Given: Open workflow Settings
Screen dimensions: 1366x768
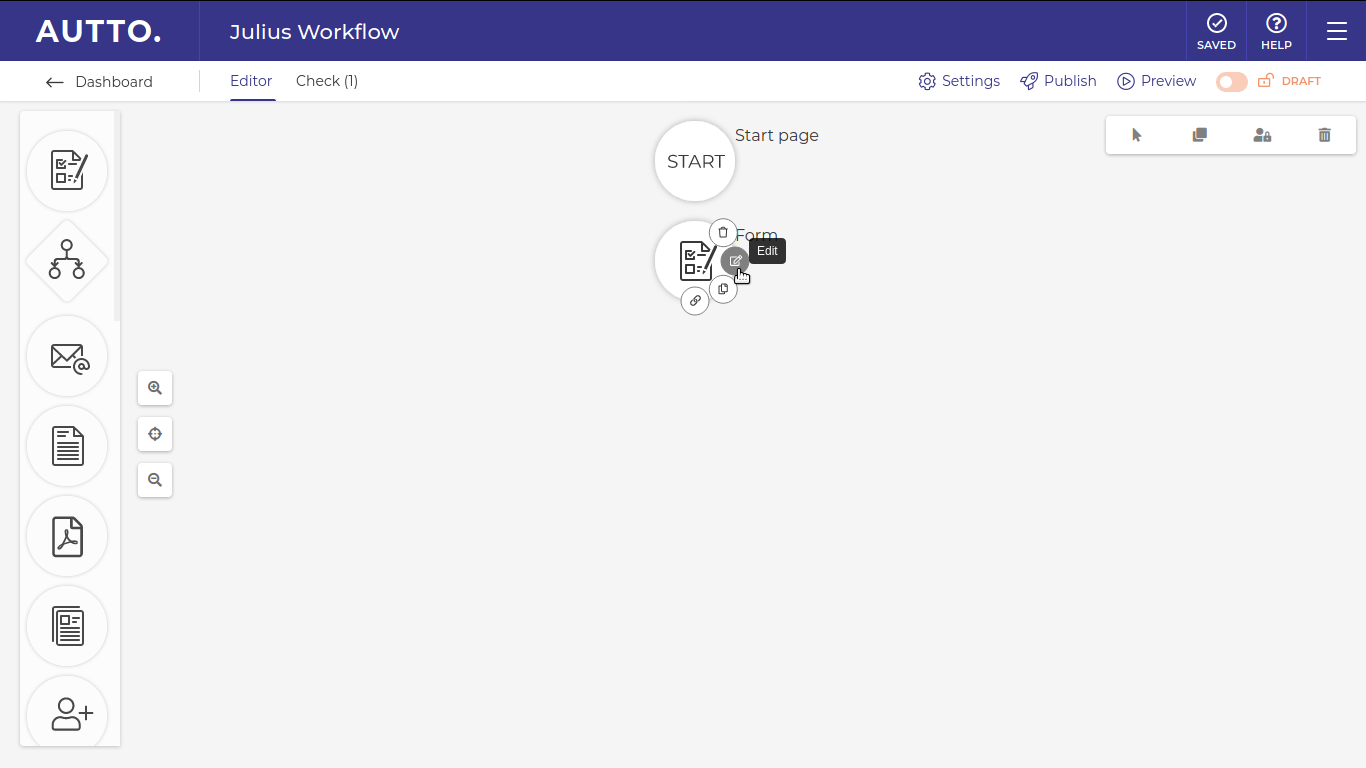Looking at the screenshot, I should coord(959,81).
